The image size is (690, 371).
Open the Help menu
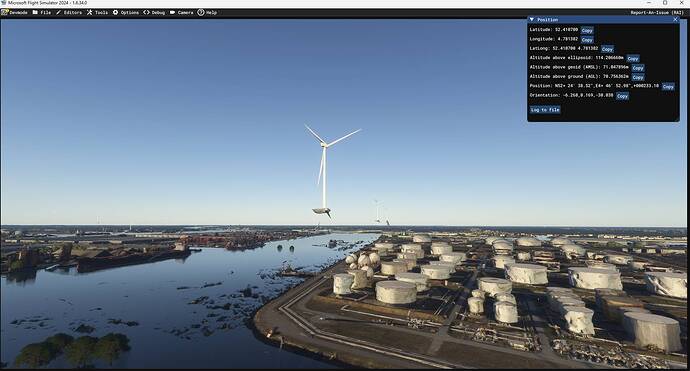tap(207, 12)
